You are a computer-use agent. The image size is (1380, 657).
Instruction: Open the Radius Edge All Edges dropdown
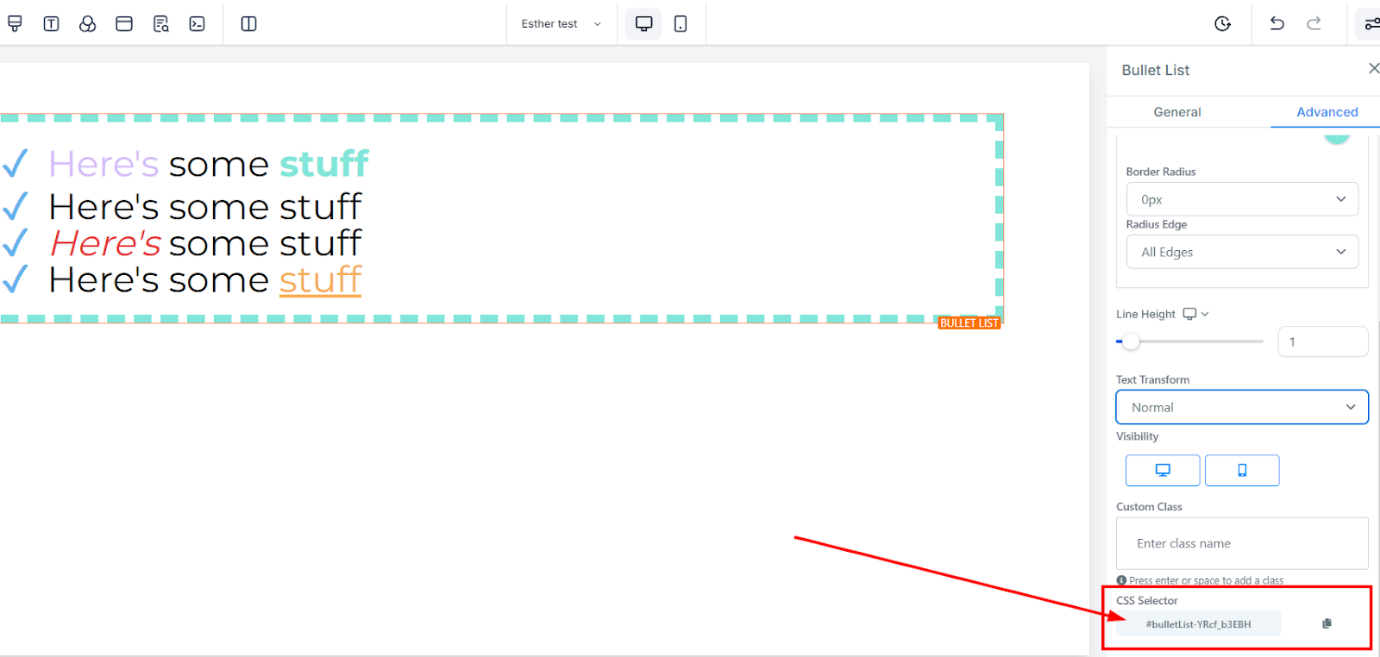tap(1242, 252)
